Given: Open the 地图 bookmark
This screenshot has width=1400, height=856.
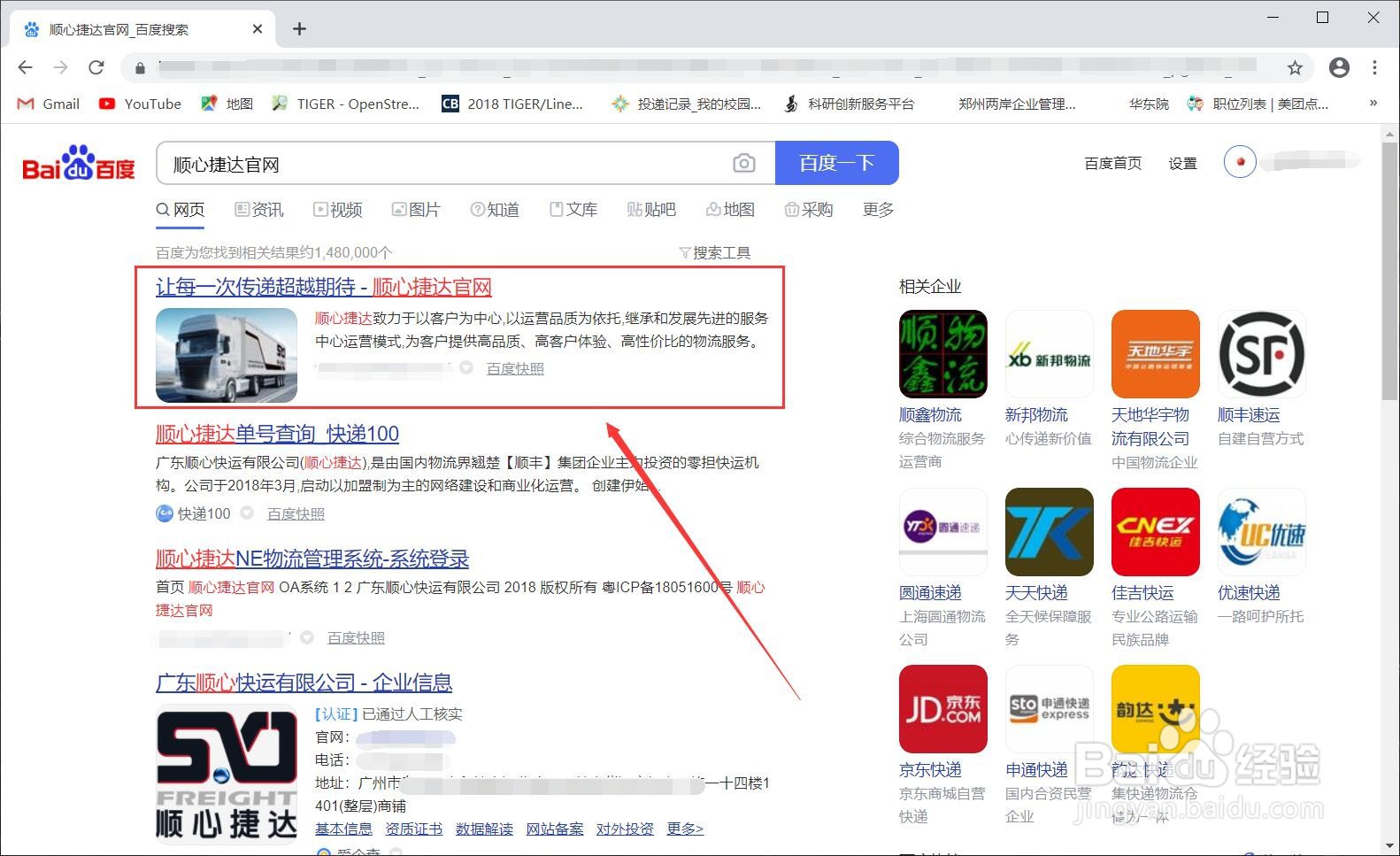Looking at the screenshot, I should point(227,104).
